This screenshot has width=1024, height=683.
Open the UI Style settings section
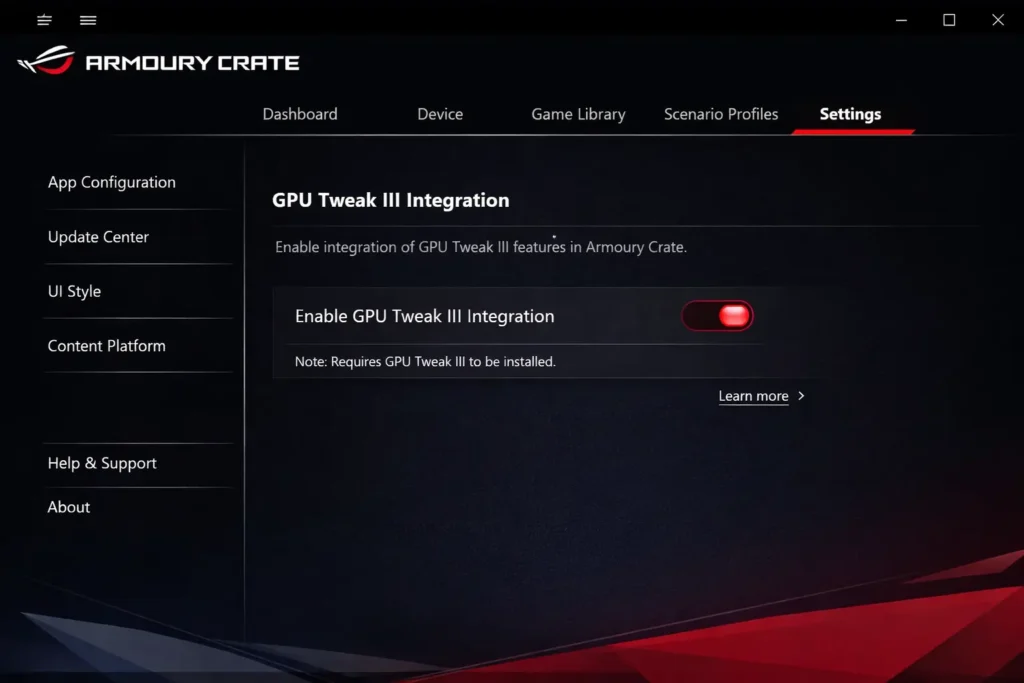pyautogui.click(x=74, y=291)
